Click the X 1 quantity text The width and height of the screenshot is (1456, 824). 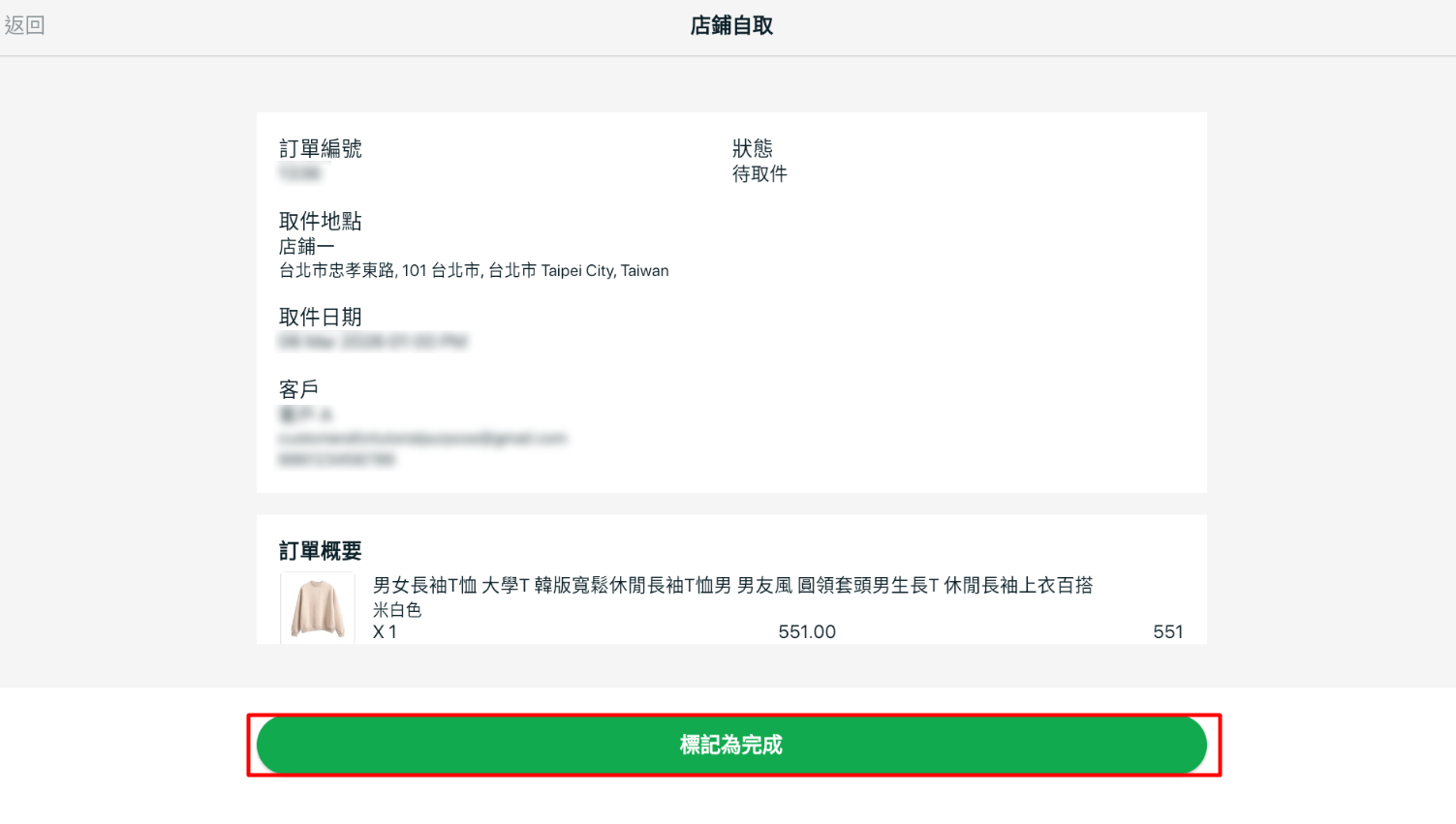pyautogui.click(x=385, y=632)
